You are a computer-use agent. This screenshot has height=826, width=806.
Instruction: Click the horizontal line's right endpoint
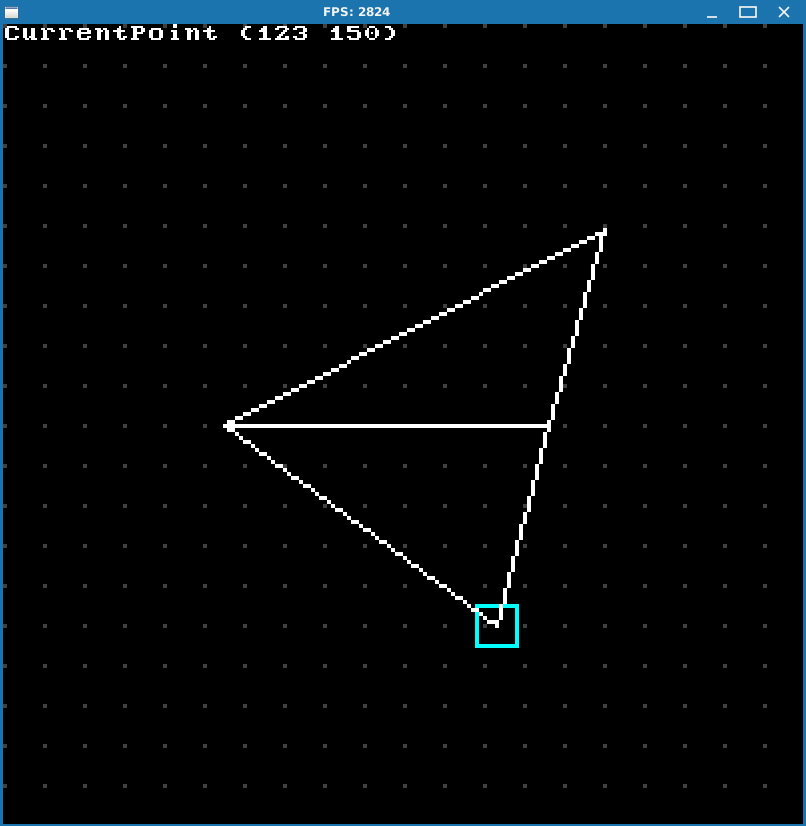point(549,426)
